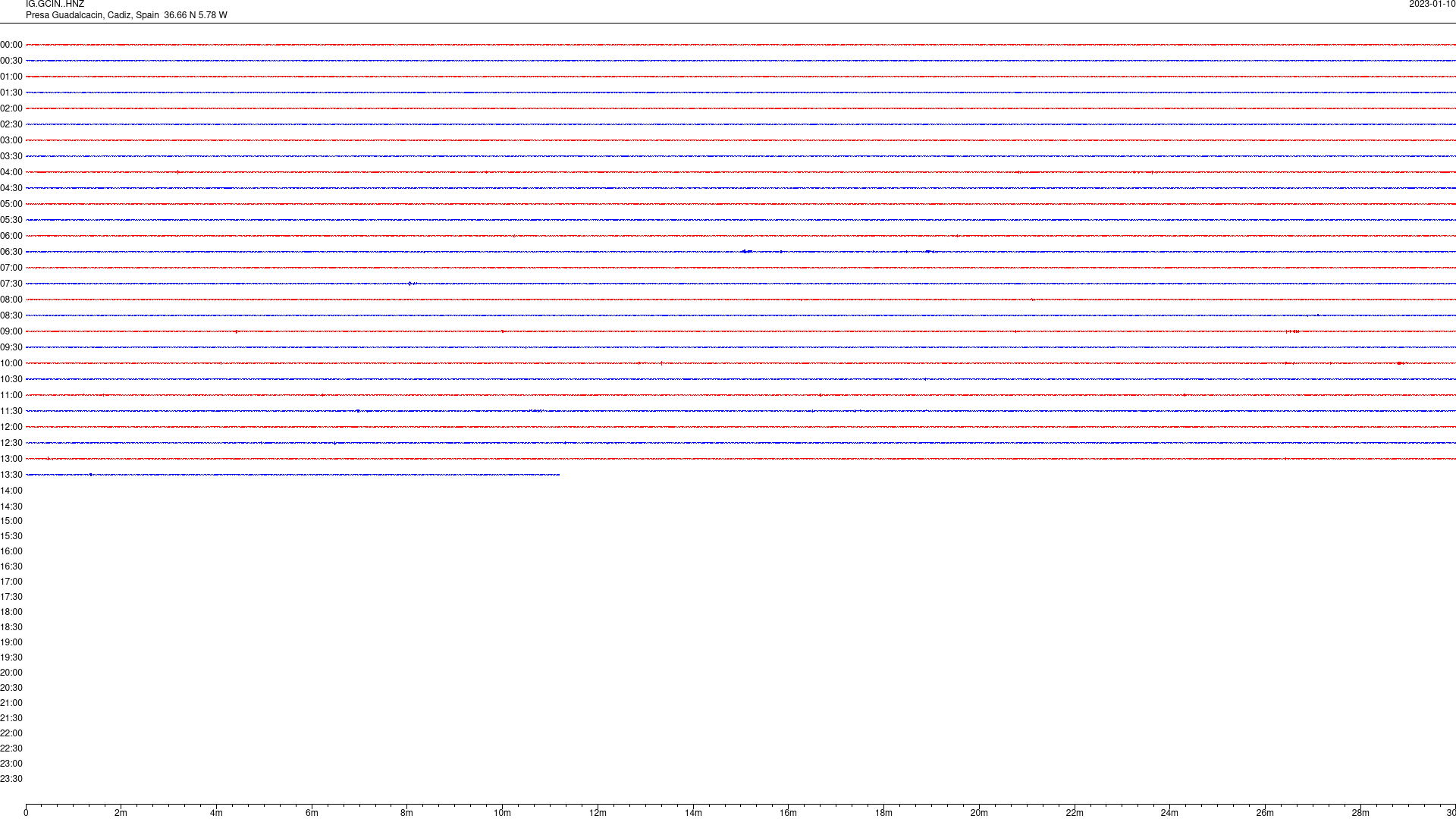Click the 18:00 row label
1456x819 pixels.
coord(11,612)
